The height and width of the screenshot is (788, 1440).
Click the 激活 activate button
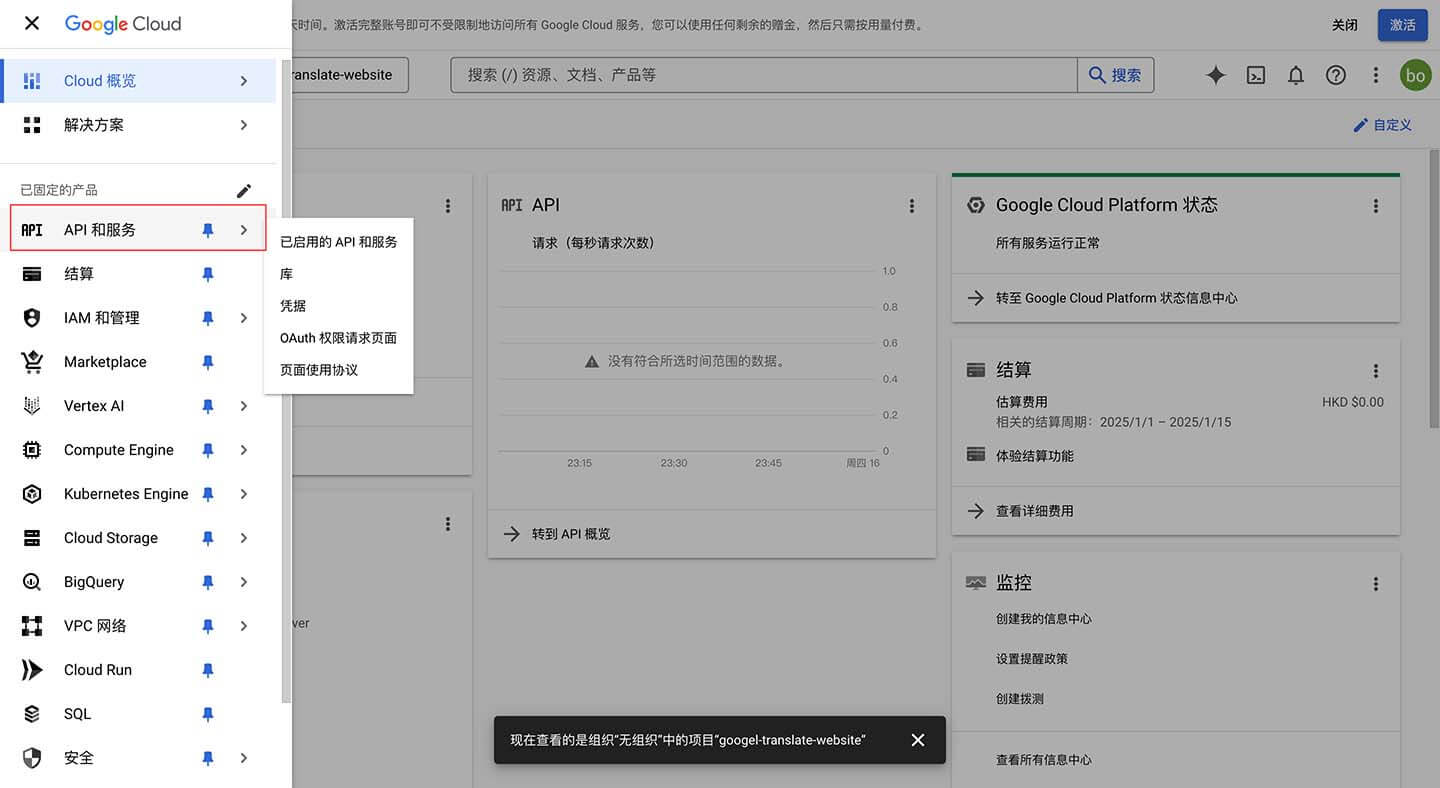[x=1402, y=25]
